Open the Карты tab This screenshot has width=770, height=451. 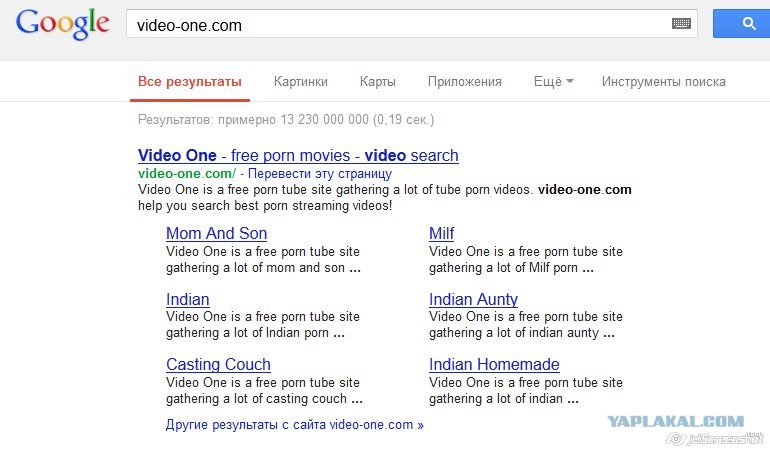click(x=378, y=82)
